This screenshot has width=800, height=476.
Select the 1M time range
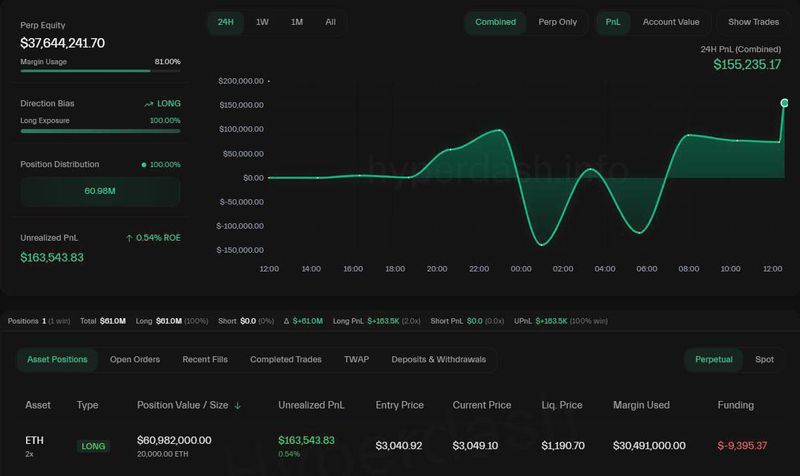[x=297, y=22]
